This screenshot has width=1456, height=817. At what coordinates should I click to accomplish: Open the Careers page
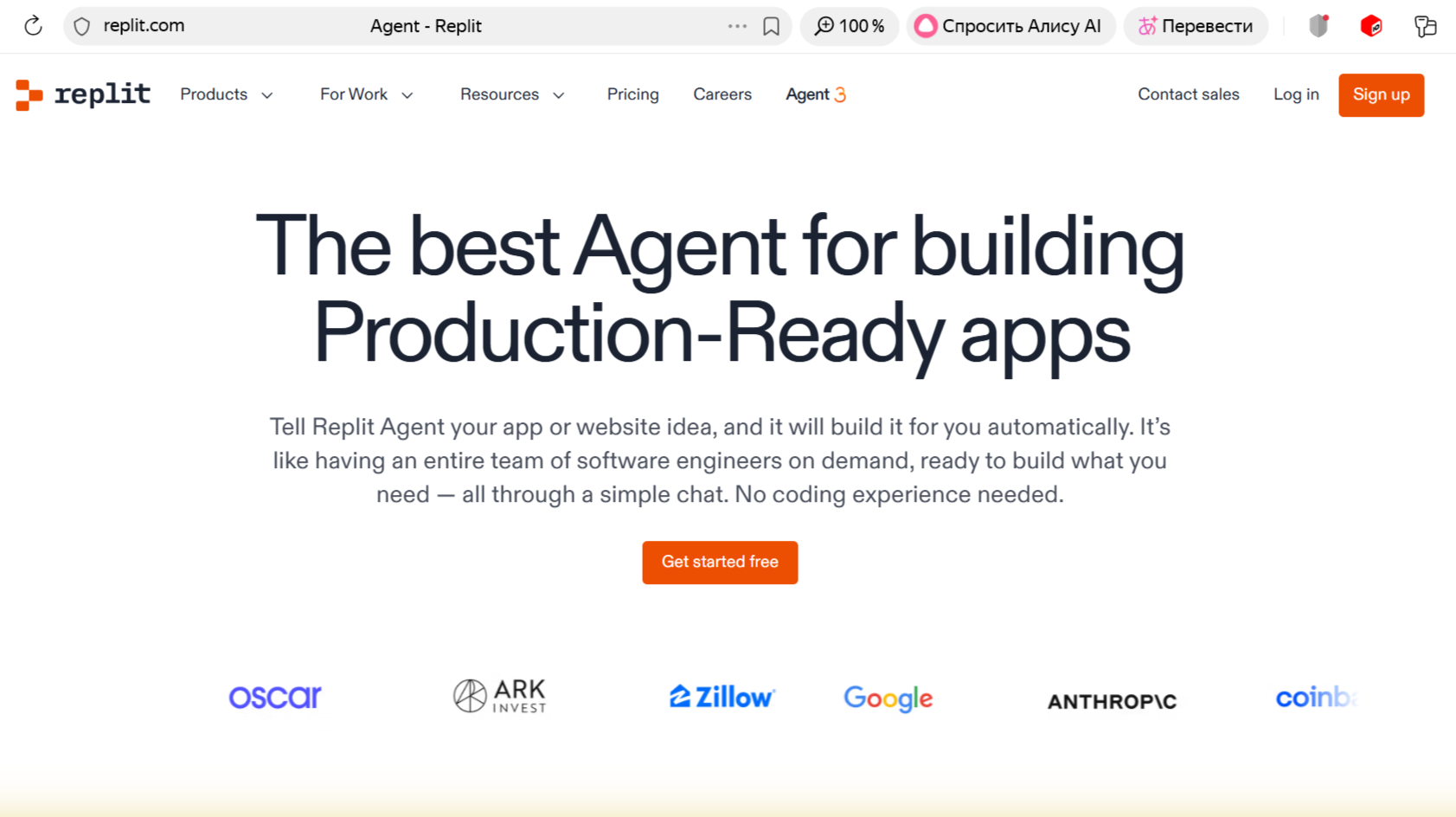pos(722,94)
